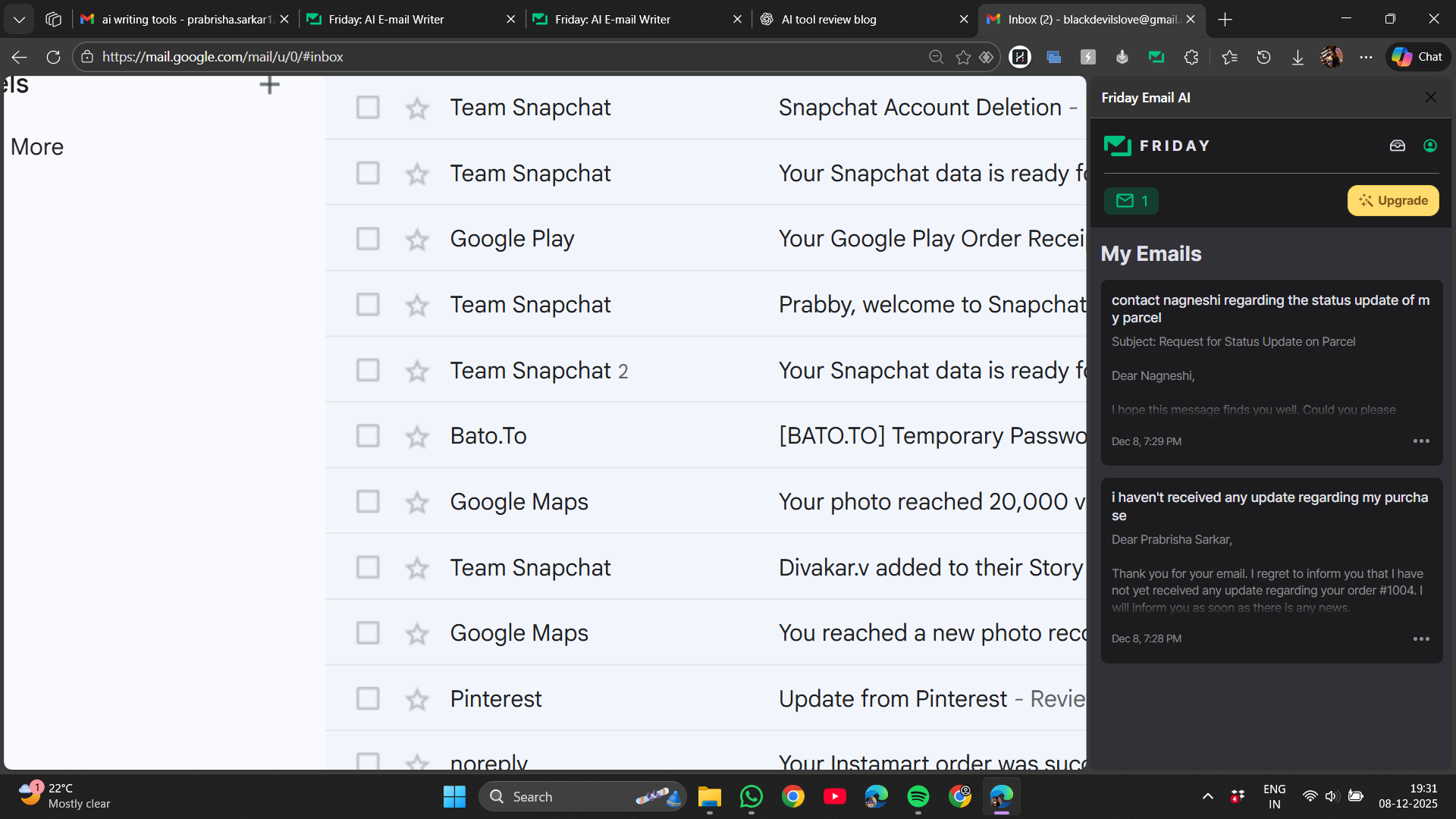This screenshot has height=819, width=1456.
Task: Click the yellow Upgrade button
Action: (x=1392, y=201)
